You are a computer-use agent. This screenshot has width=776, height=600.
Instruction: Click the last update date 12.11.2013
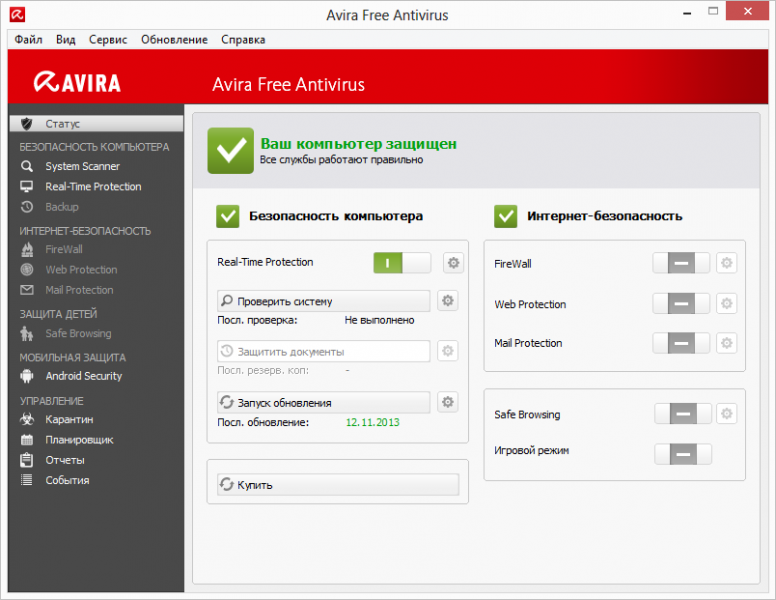tap(373, 422)
